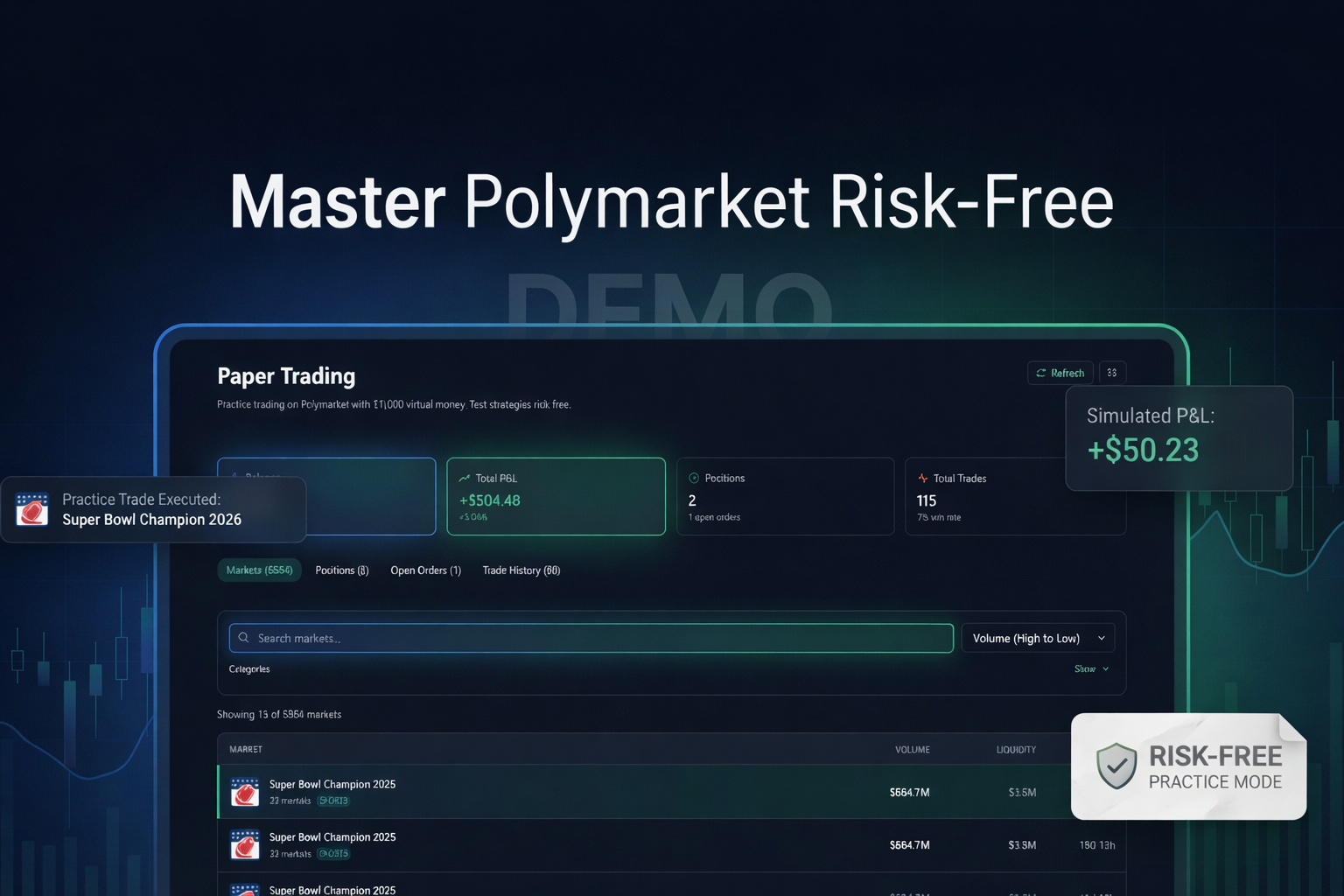Click the refresh circular arrow icon
Screen dimensions: 1344x896
coord(1041,373)
